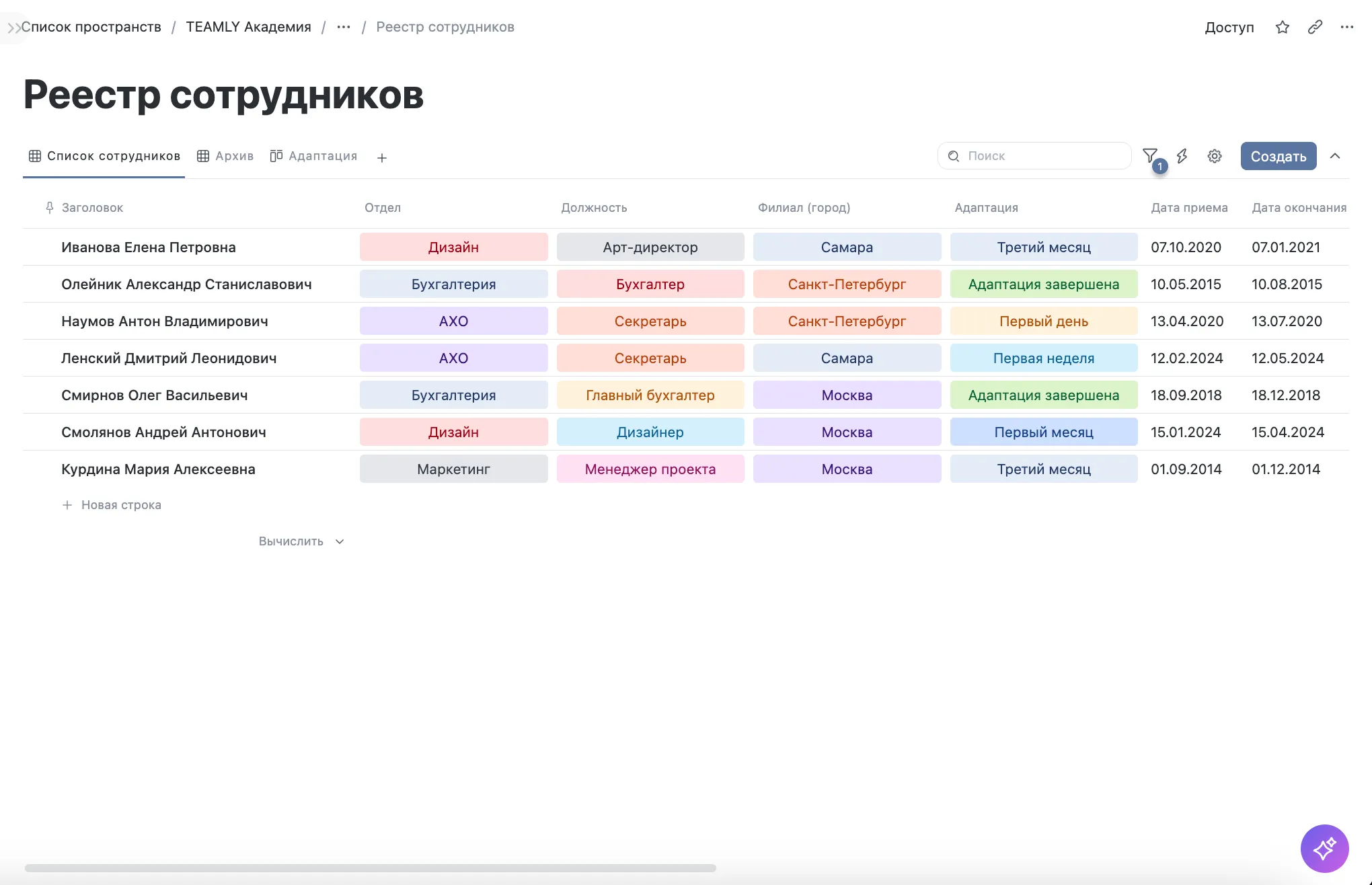Open the AI assistant sparkle button
1372x885 pixels.
tap(1324, 848)
